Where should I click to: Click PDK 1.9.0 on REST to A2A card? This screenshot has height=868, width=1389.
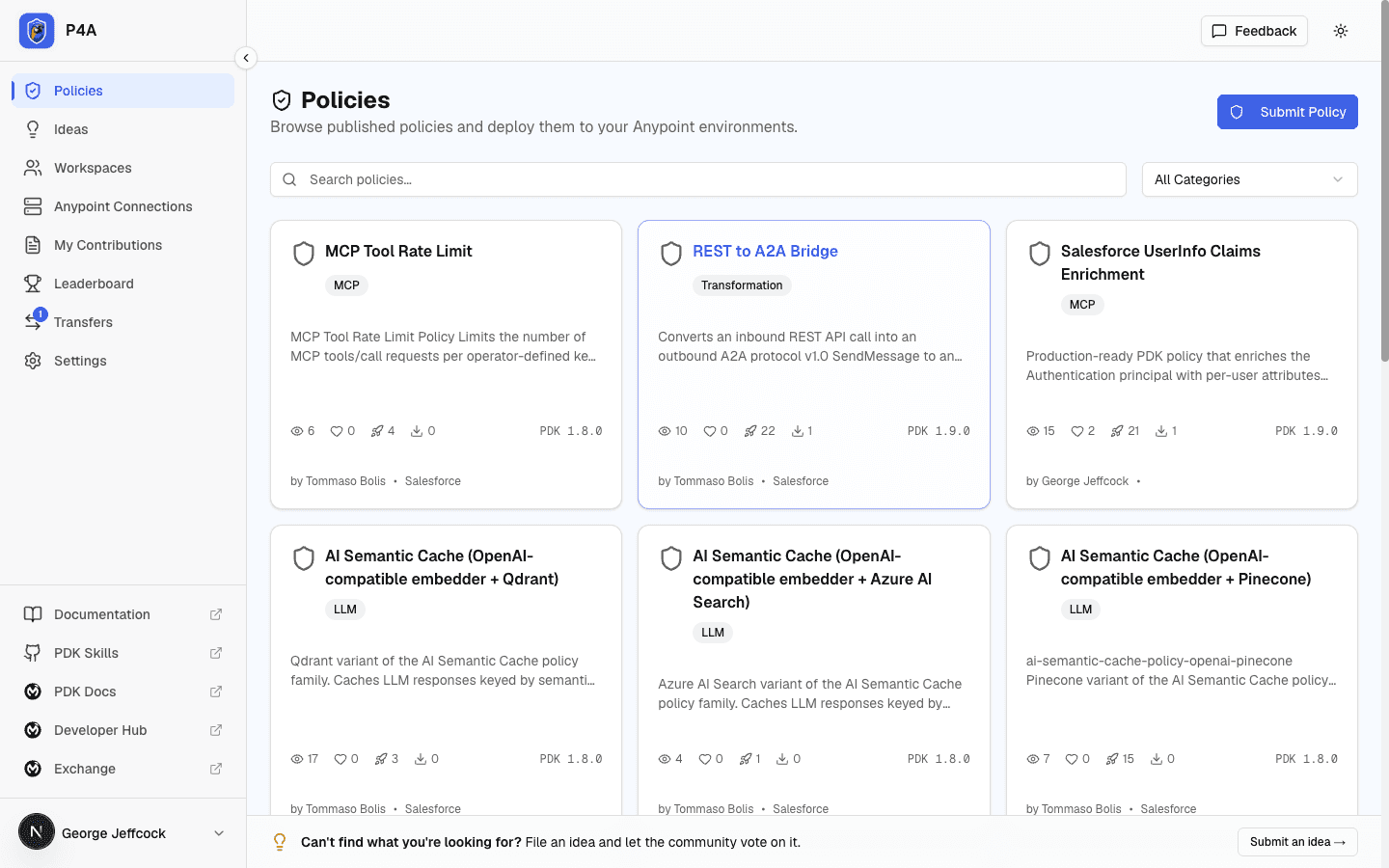(939, 431)
